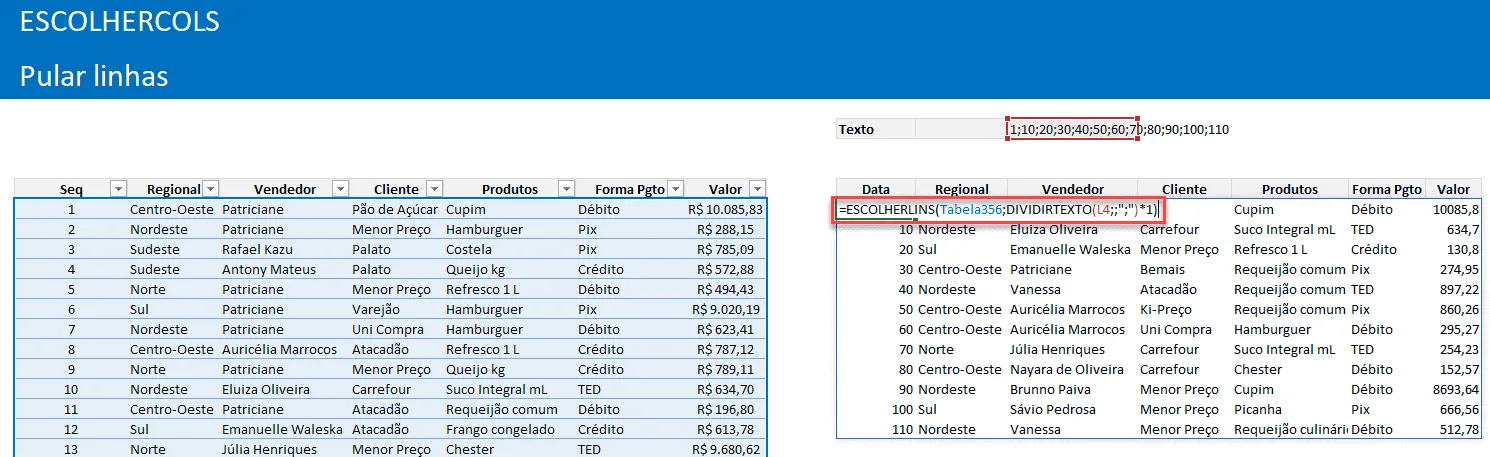Select the Vendedor header in right table
The image size is (1490, 457).
(1072, 189)
